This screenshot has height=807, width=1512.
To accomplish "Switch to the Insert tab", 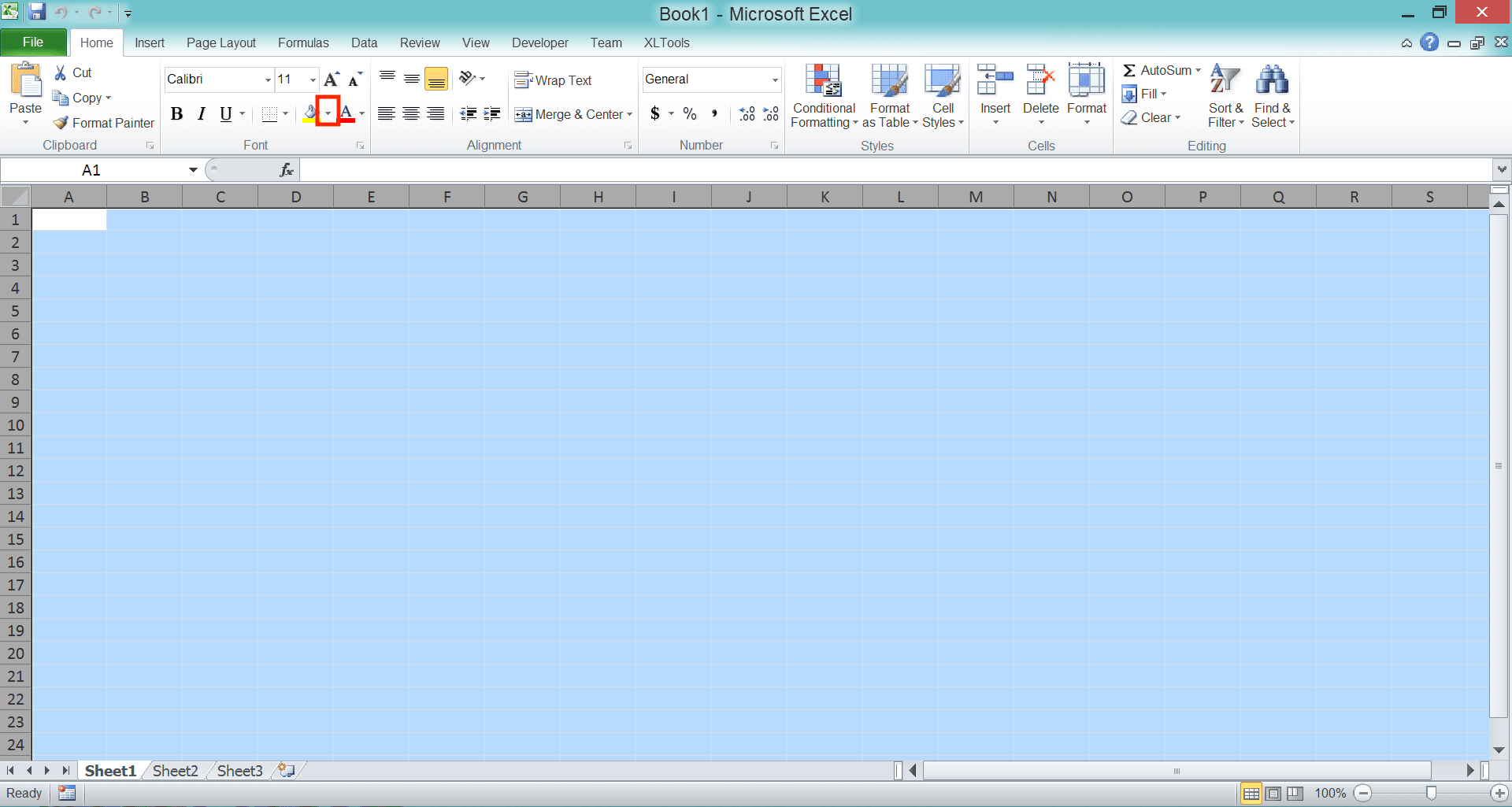I will 150,43.
